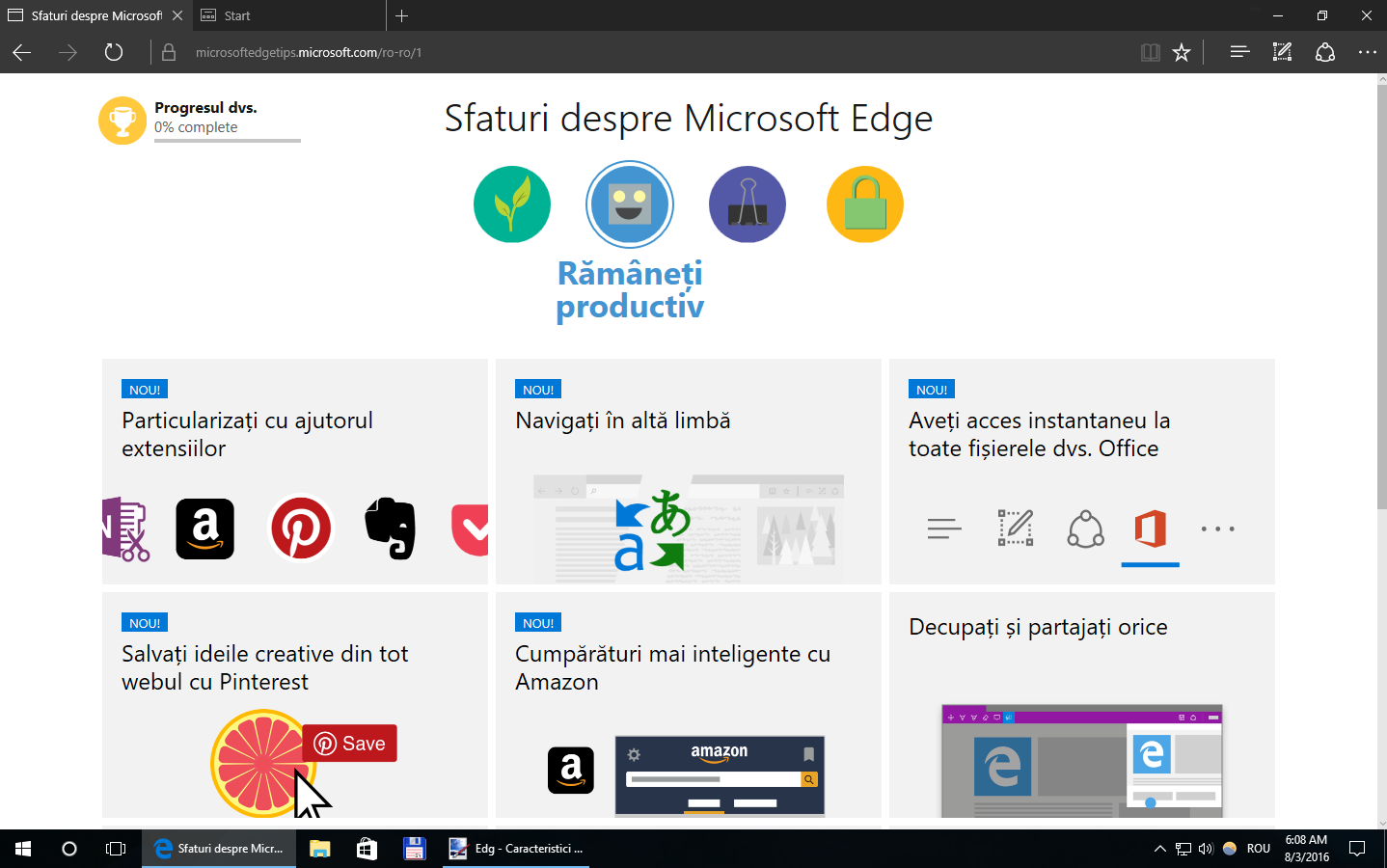Open 'Aveți acces instantaneu' Office tip

click(1082, 472)
